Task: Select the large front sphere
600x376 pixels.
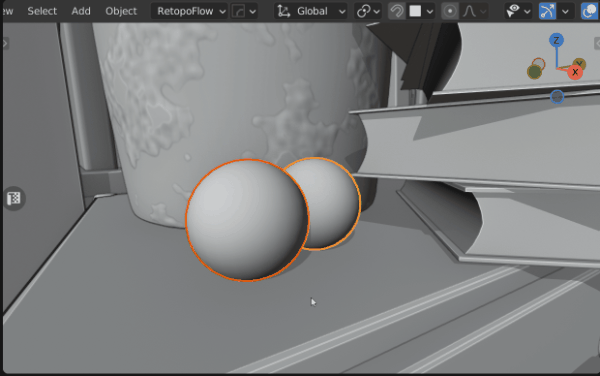Action: tap(247, 220)
